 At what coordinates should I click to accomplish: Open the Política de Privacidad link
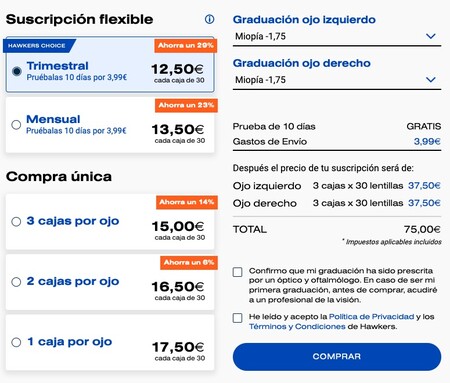click(371, 317)
